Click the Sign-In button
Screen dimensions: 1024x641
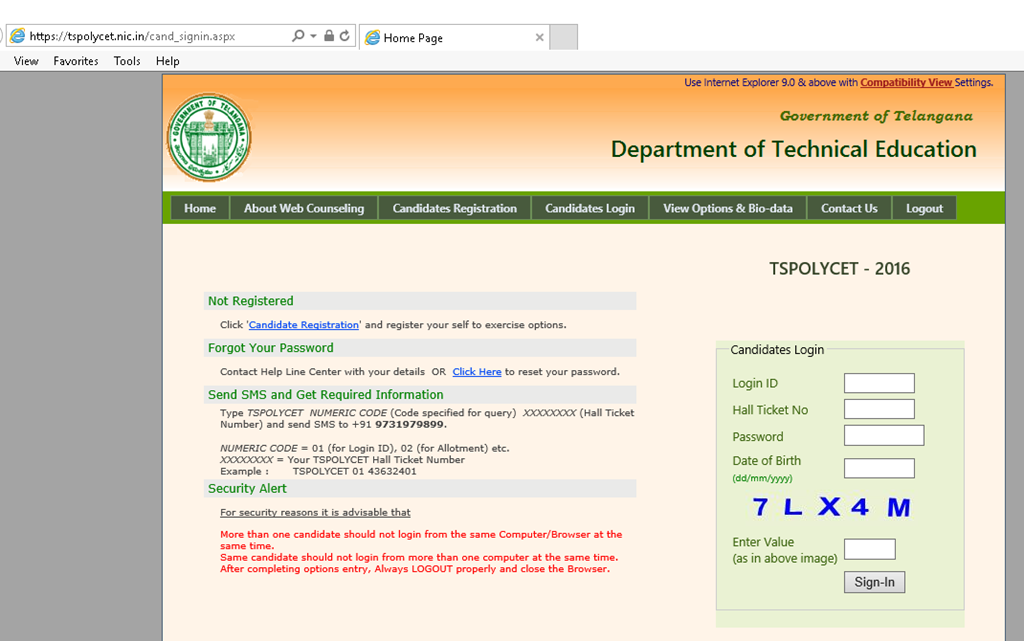pos(874,582)
